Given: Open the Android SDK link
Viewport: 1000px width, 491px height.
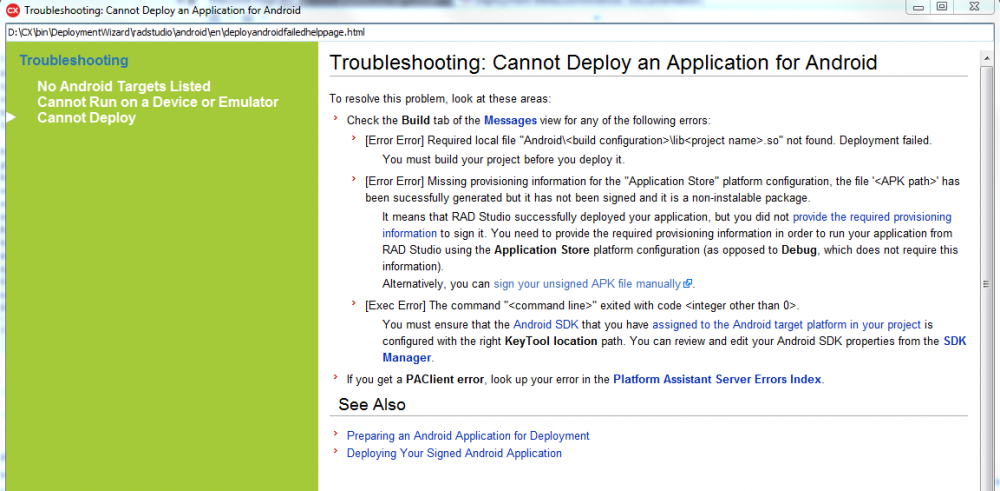Looking at the screenshot, I should 545,325.
